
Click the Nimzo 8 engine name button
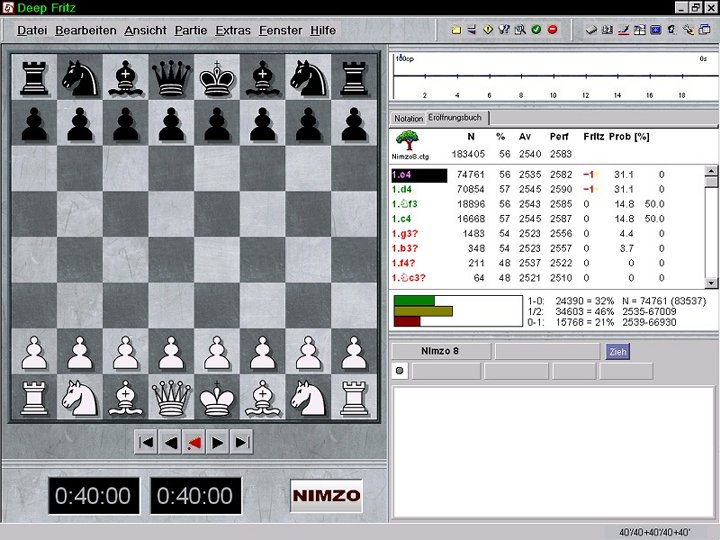[441, 351]
